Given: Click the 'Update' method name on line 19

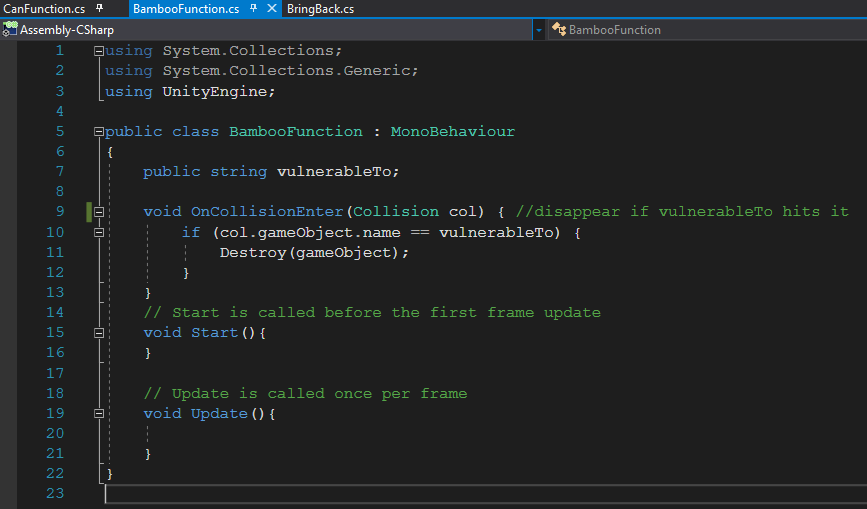Looking at the screenshot, I should point(219,413).
